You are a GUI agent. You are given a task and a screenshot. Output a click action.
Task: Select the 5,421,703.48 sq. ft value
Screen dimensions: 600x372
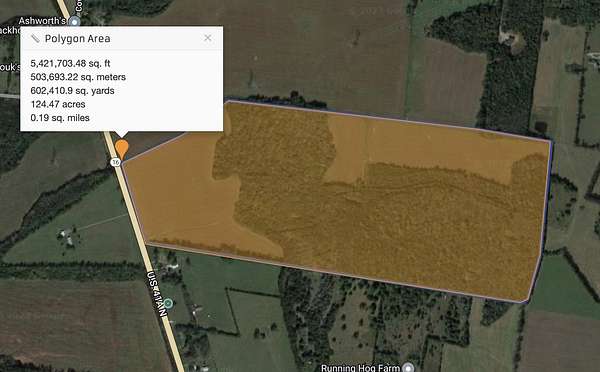click(x=70, y=64)
